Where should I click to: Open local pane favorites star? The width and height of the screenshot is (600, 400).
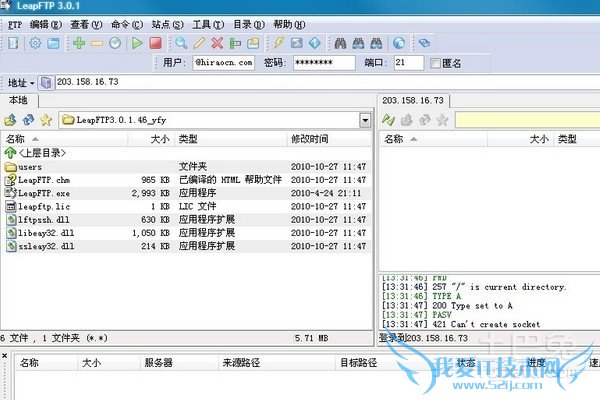point(46,120)
